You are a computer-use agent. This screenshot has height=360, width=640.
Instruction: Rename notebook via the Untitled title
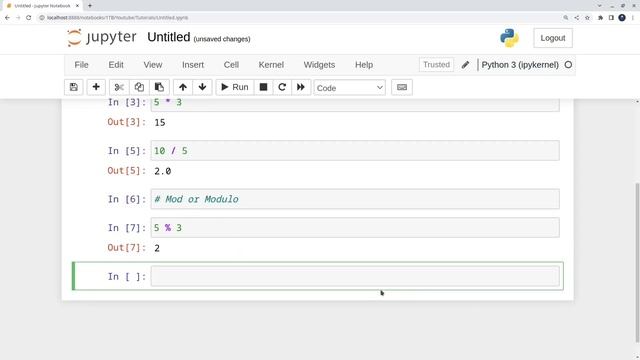[169, 37]
